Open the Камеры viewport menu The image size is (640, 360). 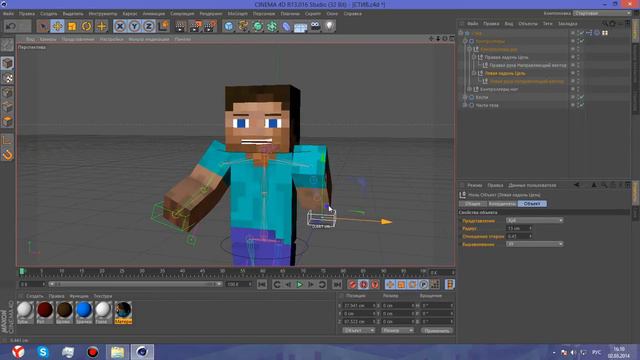pos(48,39)
